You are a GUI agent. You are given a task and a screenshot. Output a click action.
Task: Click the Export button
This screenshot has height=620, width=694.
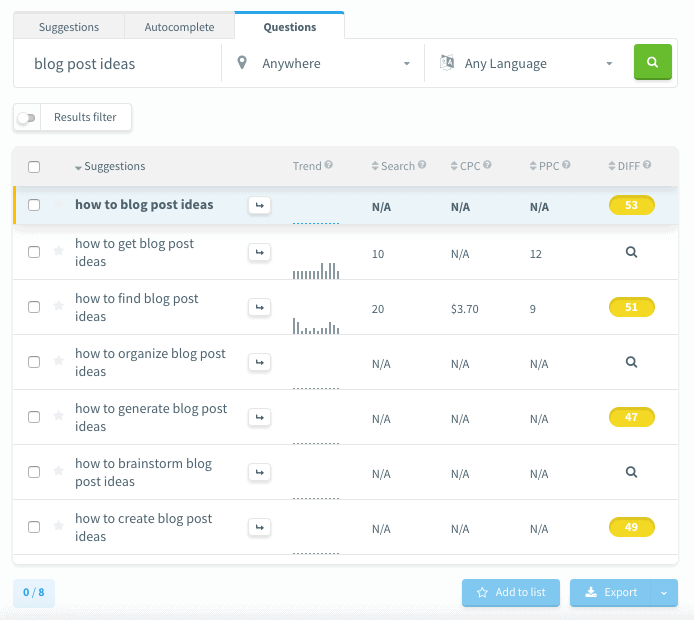[611, 593]
